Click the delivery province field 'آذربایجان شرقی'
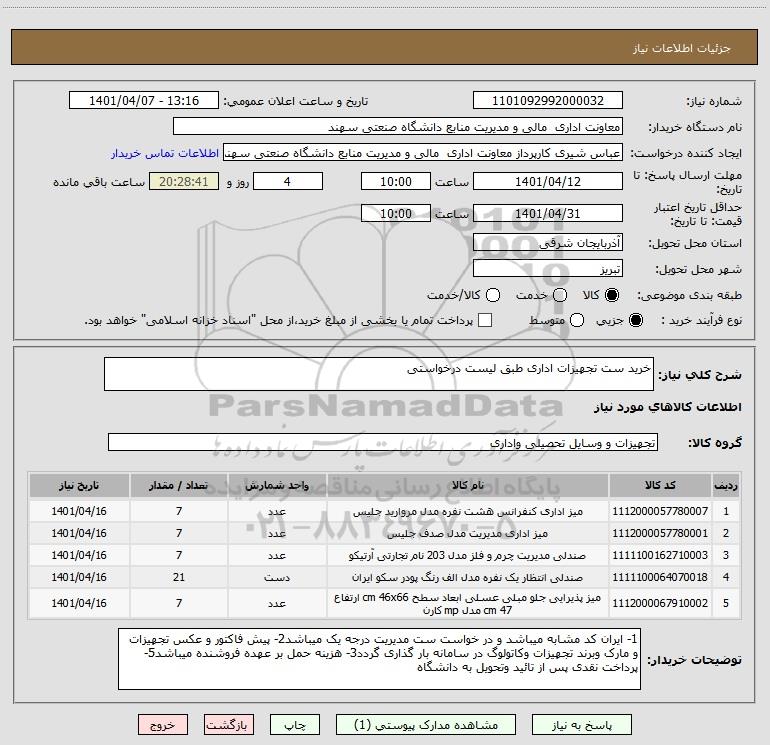Screen dimensions: 770x745 tap(548, 243)
